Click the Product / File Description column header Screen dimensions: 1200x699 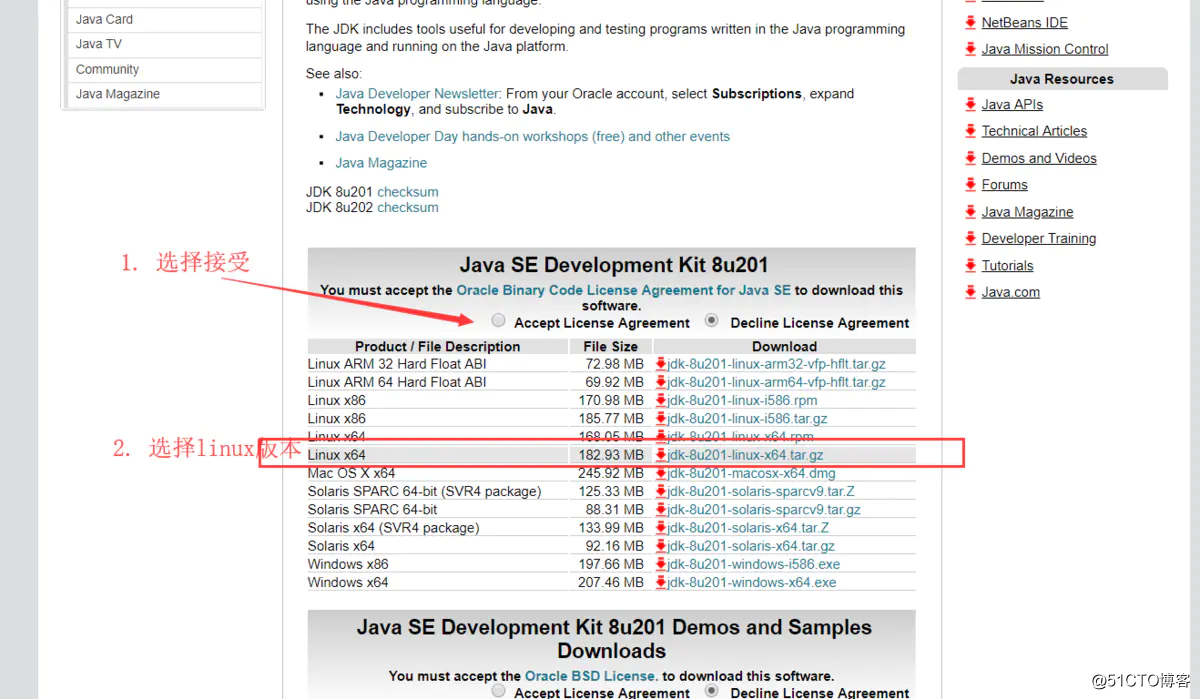coord(438,346)
